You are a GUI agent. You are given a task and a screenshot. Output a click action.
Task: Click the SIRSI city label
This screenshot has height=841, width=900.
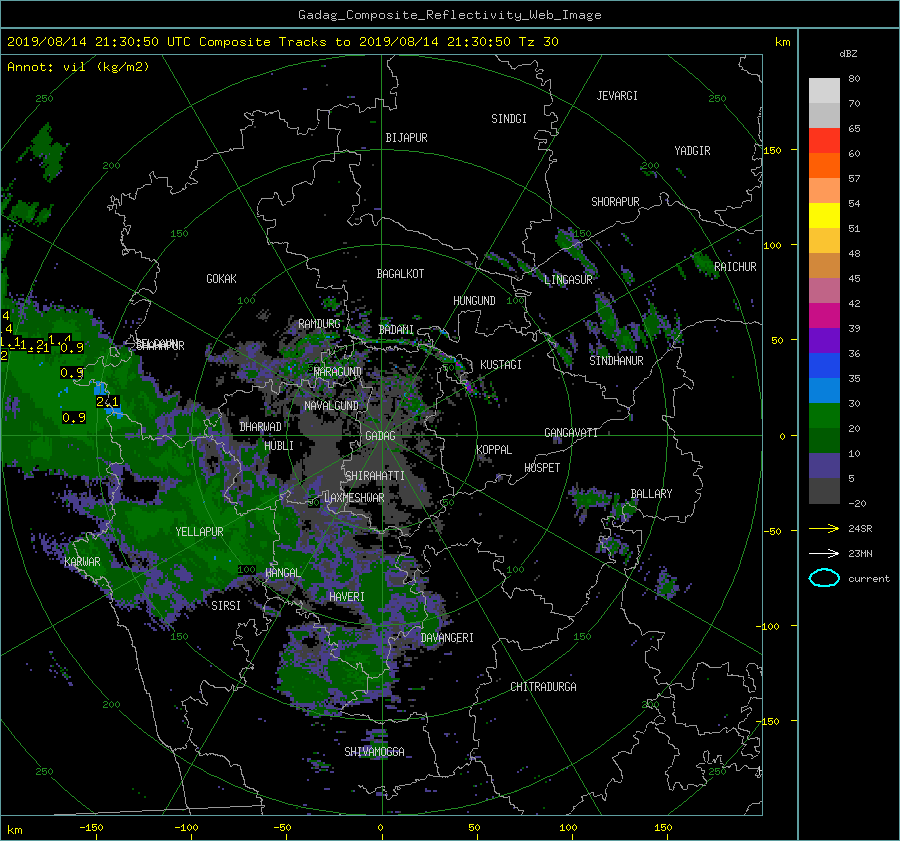coord(226,606)
